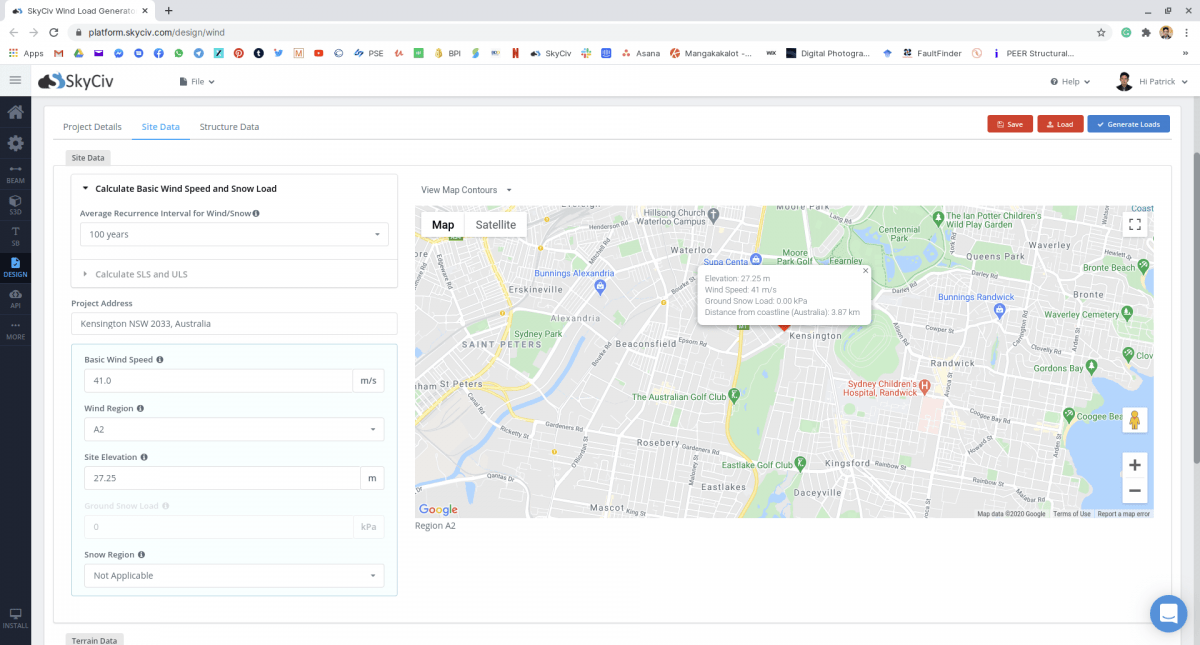
Task: Open the DESIGN module in sidebar
Action: (x=15, y=267)
